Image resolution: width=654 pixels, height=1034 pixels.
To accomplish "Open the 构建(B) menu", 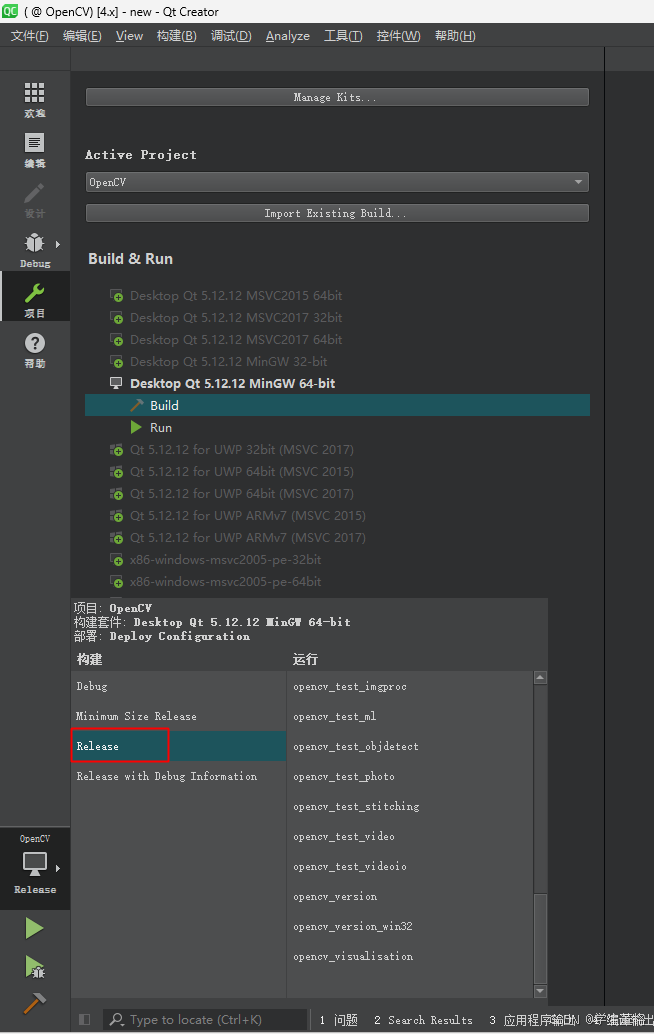I will (x=177, y=36).
